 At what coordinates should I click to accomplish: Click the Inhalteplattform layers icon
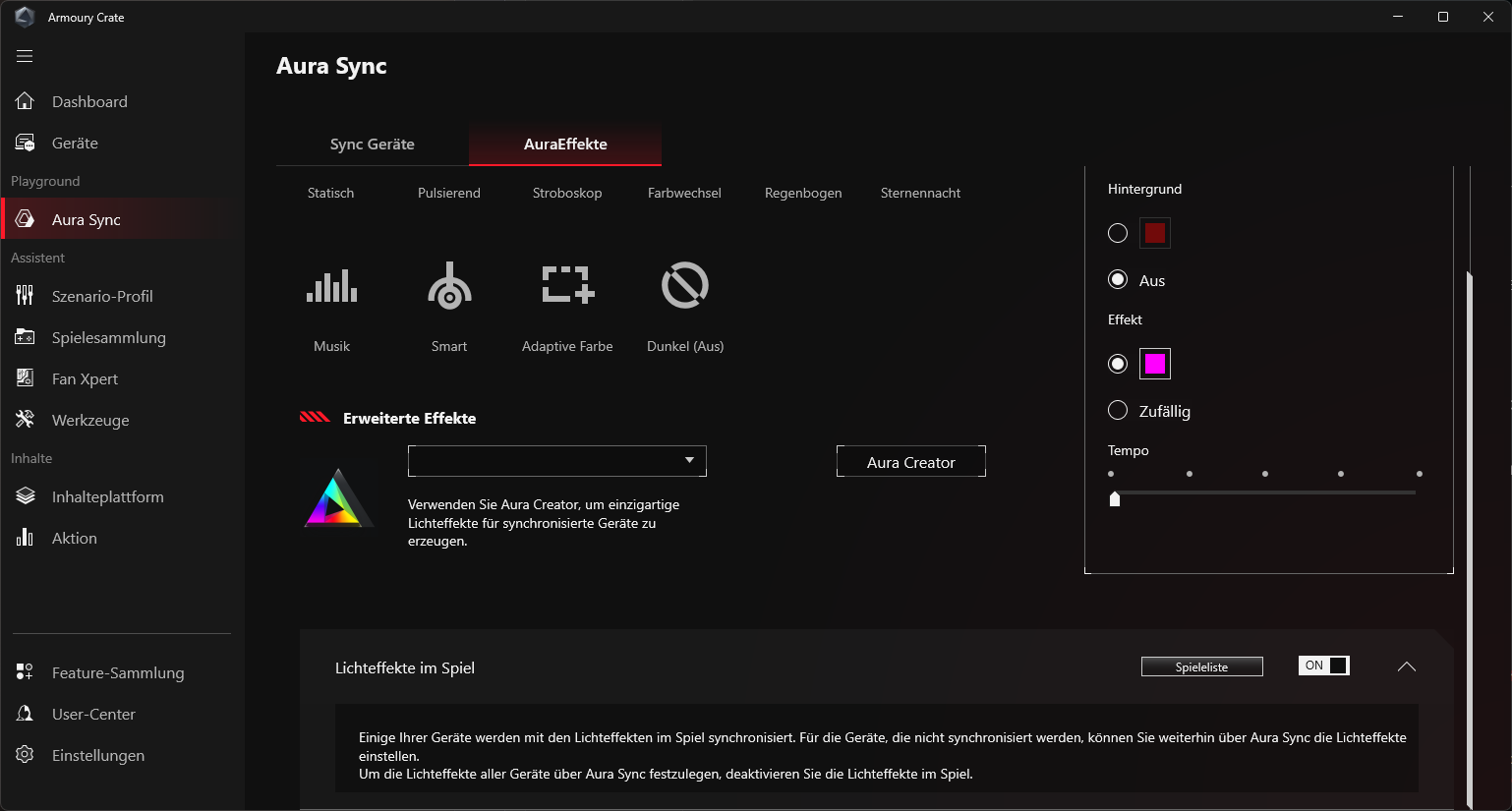pos(25,496)
